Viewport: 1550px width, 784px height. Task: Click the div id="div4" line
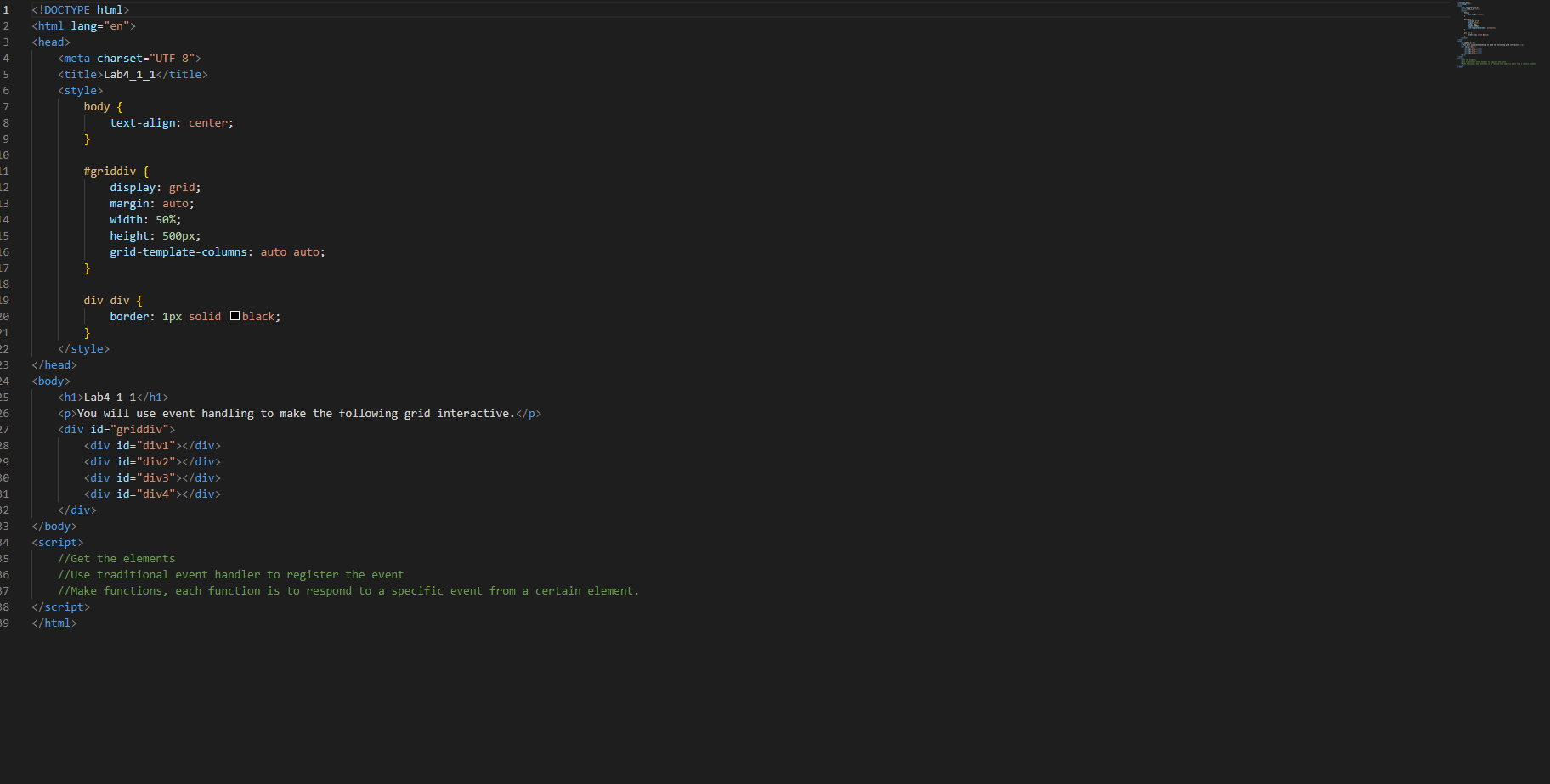click(152, 494)
